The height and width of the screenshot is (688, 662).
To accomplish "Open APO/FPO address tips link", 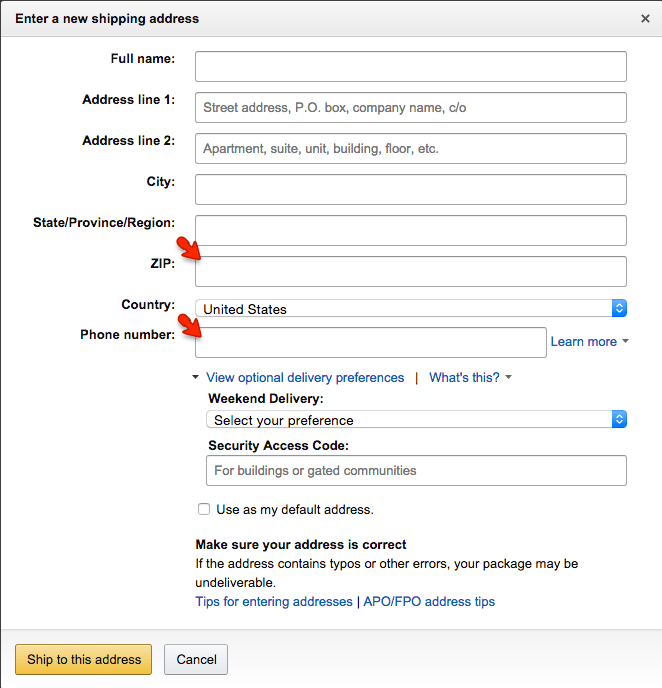I will click(429, 602).
